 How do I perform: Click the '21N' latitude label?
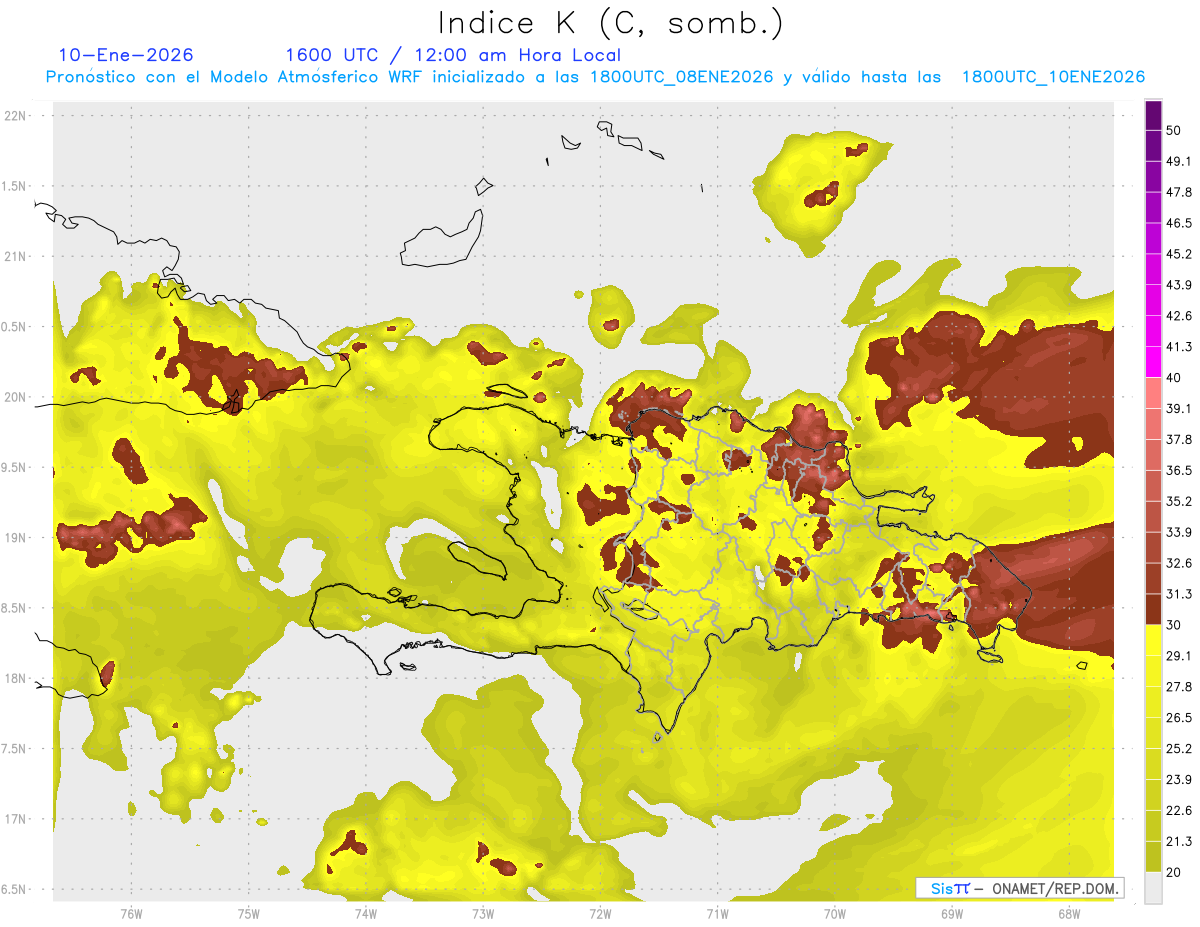click(16, 257)
